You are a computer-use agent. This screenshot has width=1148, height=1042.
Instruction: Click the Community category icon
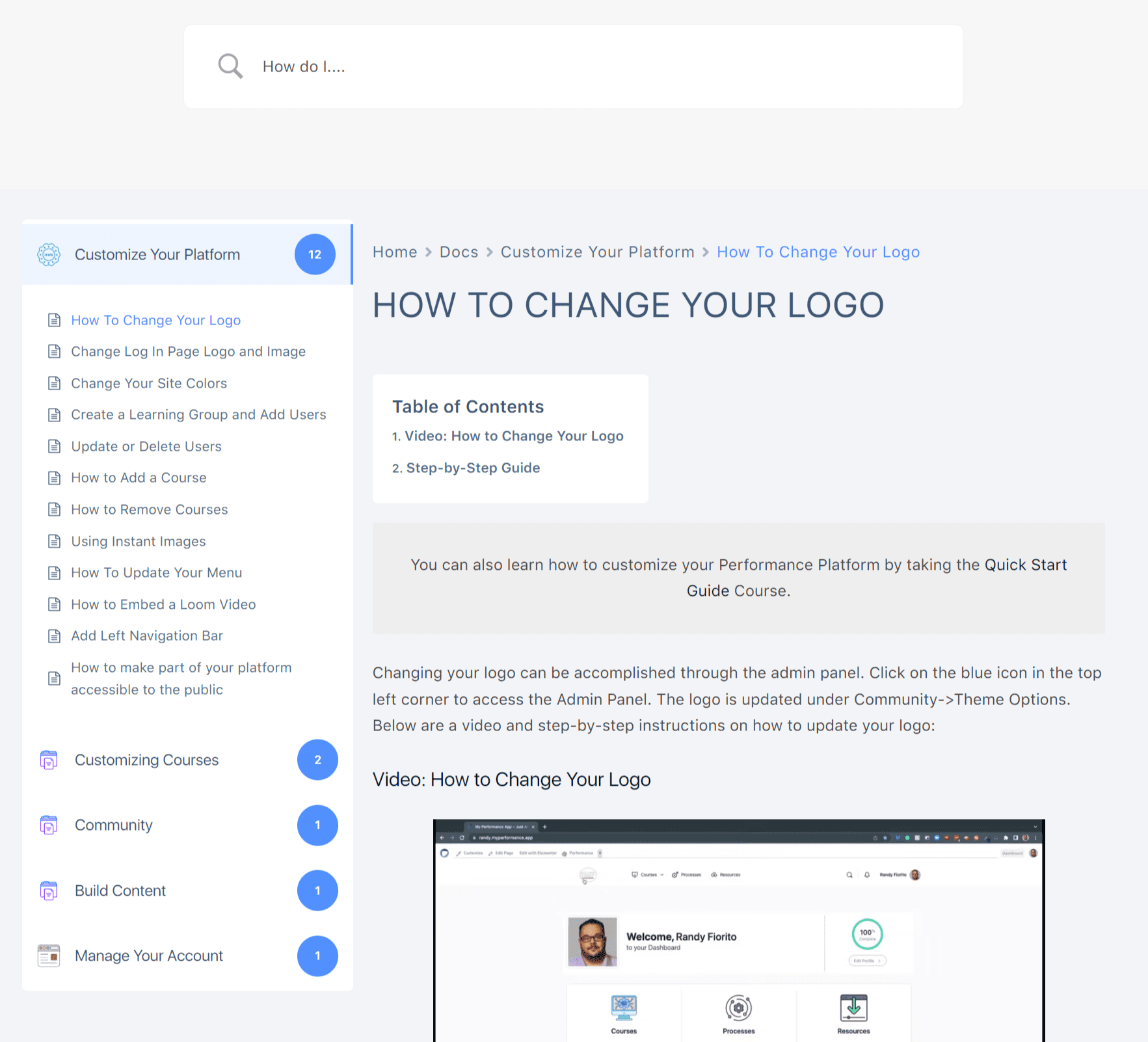point(49,825)
